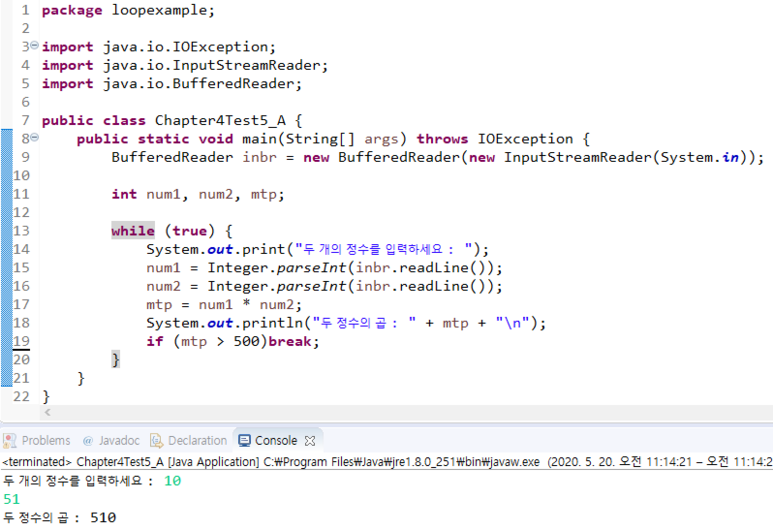Click the console result 510
The height and width of the screenshot is (530, 773).
103,518
